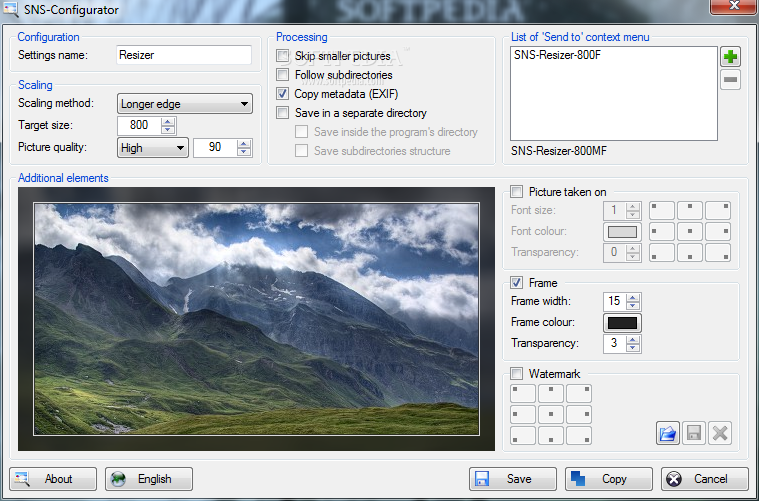Click the Copy button
Image resolution: width=759 pixels, height=501 pixels.
(609, 479)
